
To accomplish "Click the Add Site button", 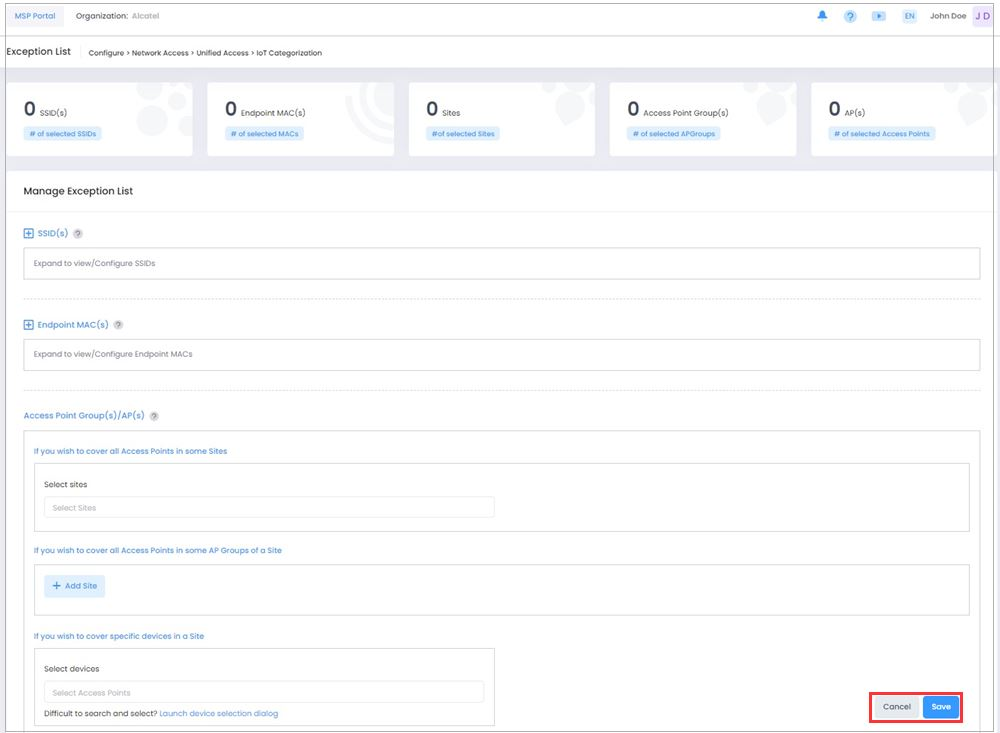I will click(75, 586).
